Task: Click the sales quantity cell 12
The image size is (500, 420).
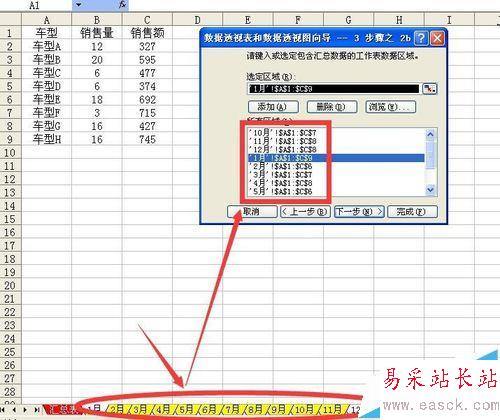Action: click(x=97, y=46)
